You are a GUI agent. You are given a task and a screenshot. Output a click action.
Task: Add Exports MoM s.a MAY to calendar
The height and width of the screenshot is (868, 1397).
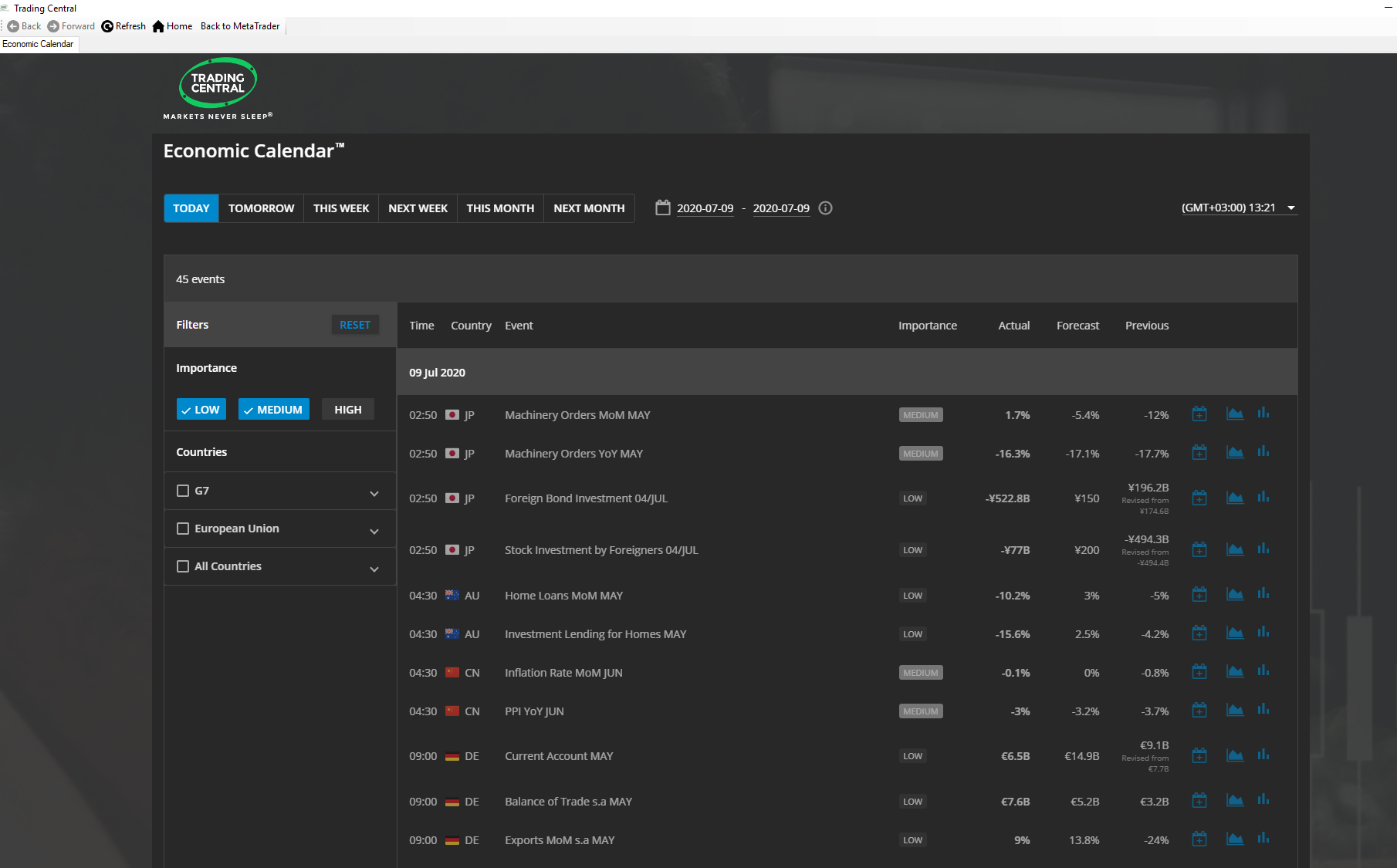pyautogui.click(x=1199, y=839)
